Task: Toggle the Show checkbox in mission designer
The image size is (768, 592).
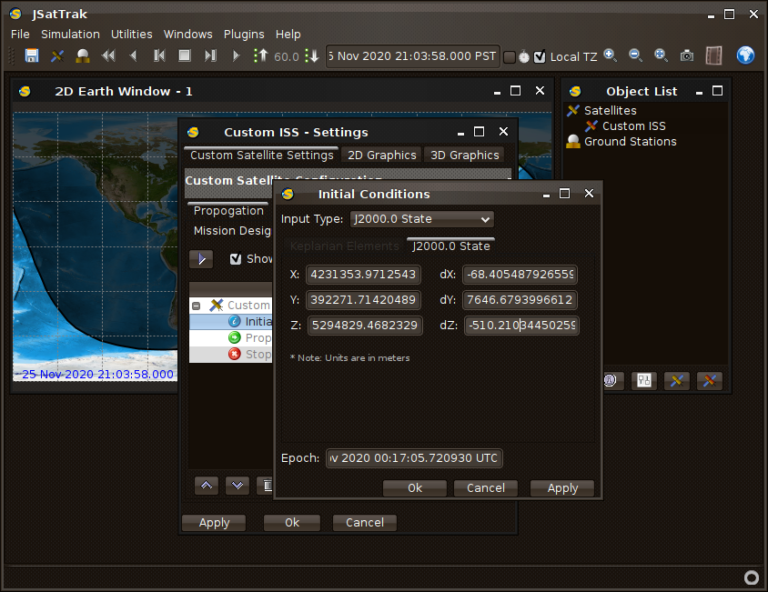Action: pos(236,259)
